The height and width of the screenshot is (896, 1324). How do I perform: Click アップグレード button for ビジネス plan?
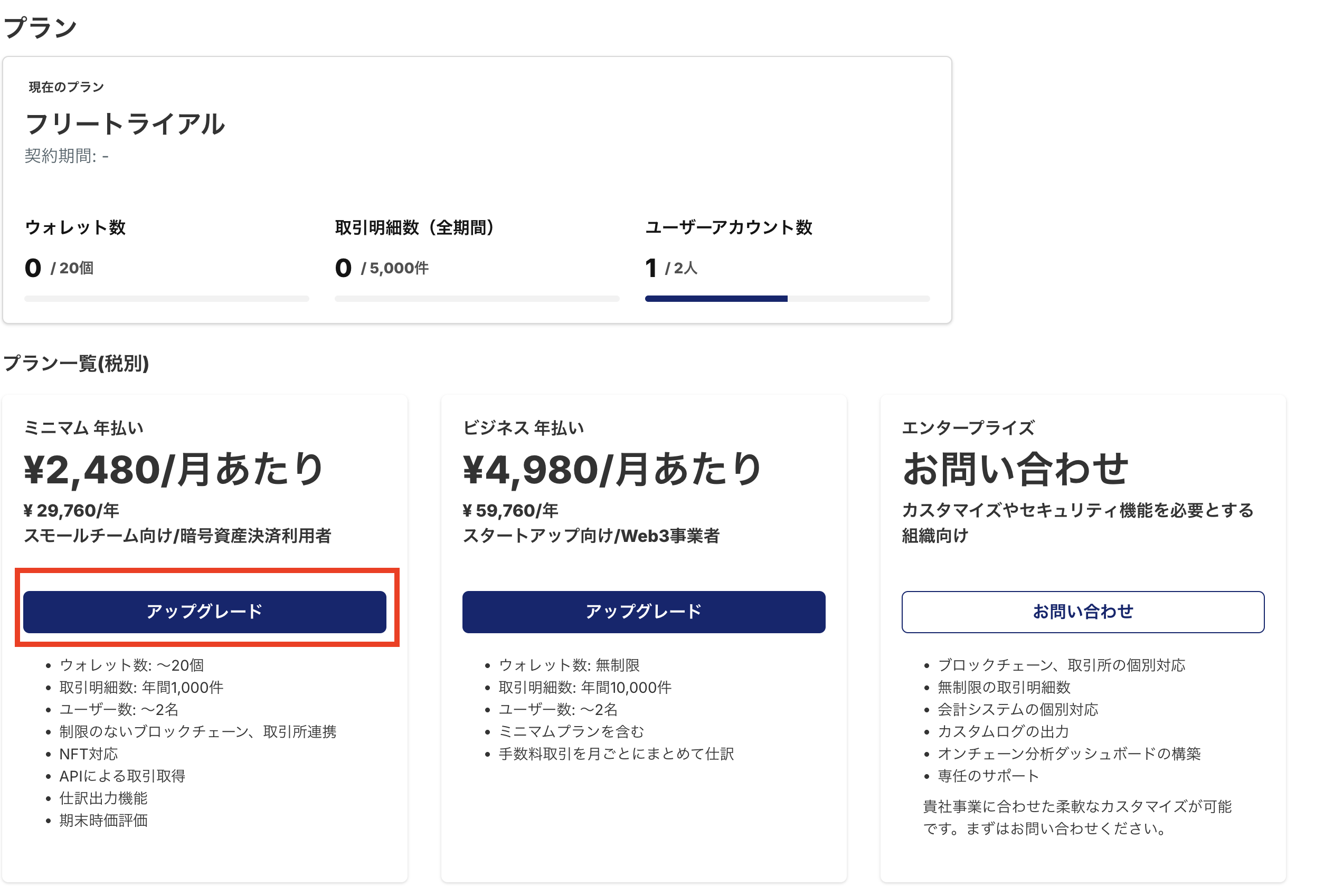(643, 612)
